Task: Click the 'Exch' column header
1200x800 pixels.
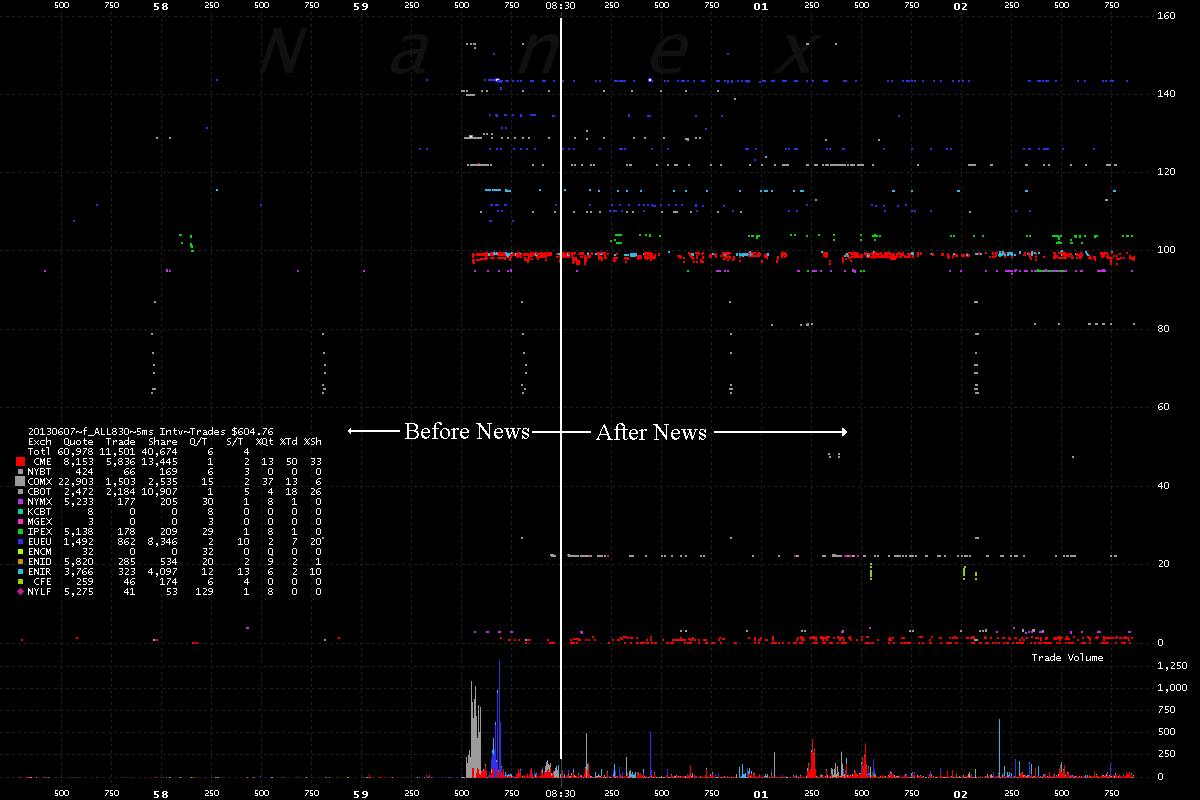Action: 40,441
